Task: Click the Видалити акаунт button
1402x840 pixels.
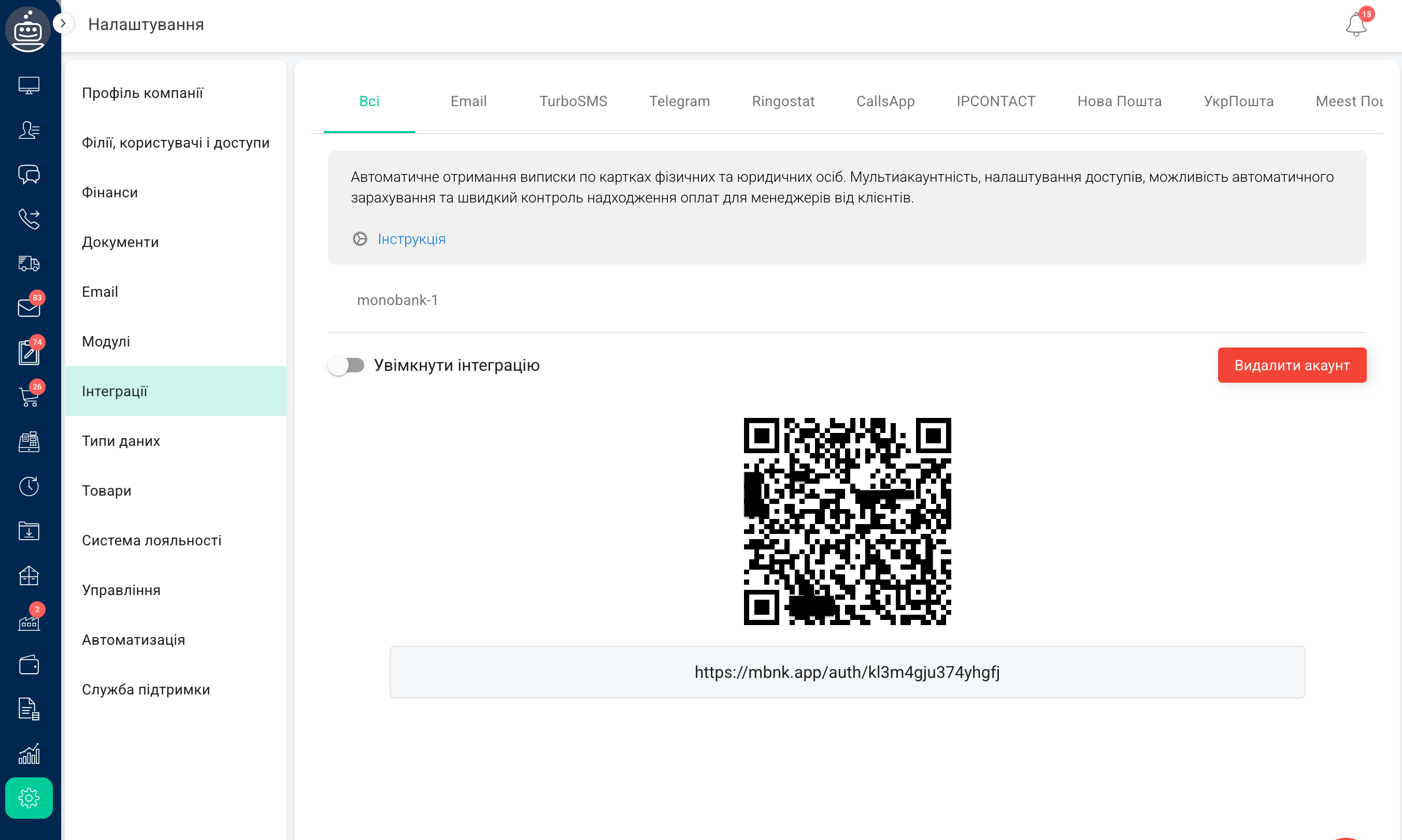Action: [x=1292, y=365]
